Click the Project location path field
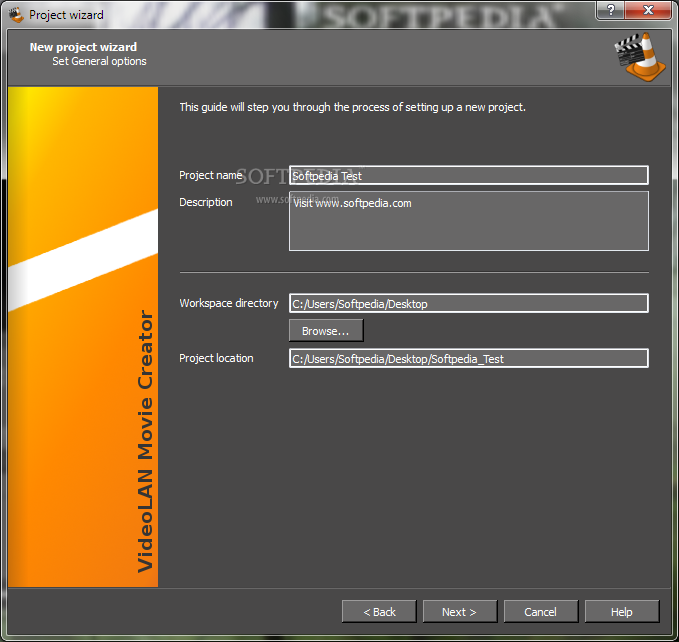679x642 pixels. (469, 358)
